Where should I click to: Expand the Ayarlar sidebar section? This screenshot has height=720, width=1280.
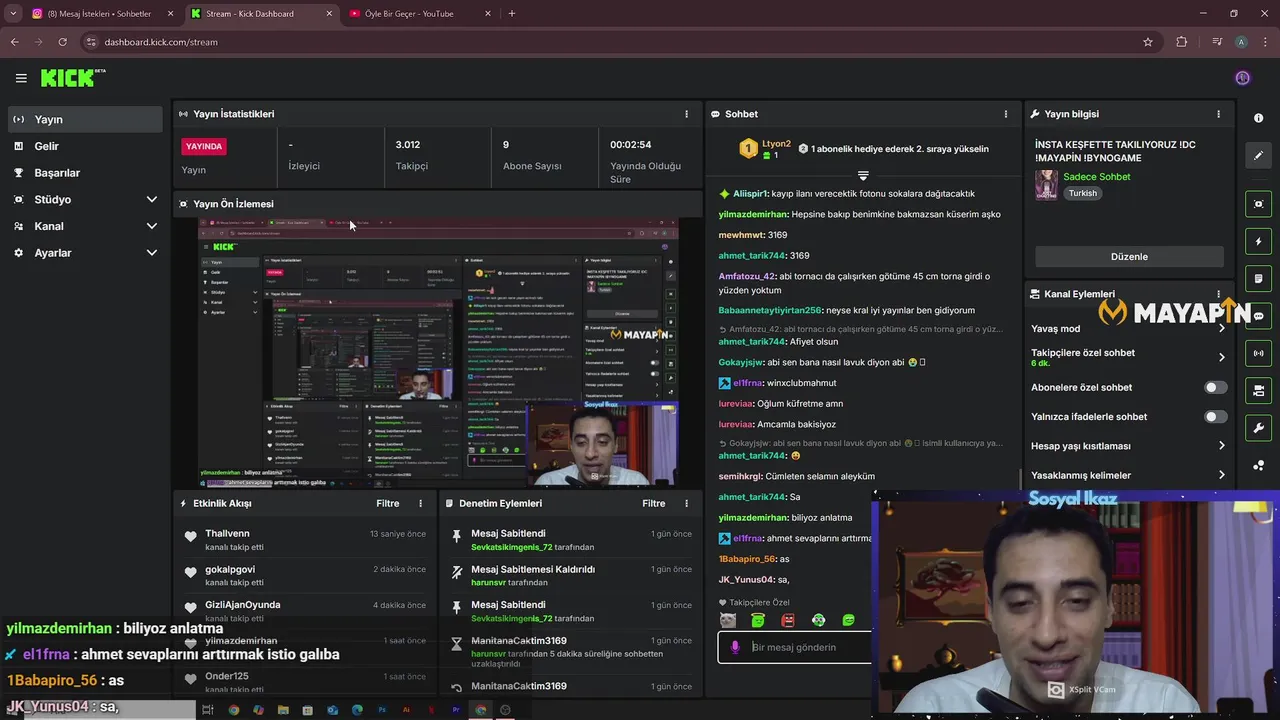(85, 253)
